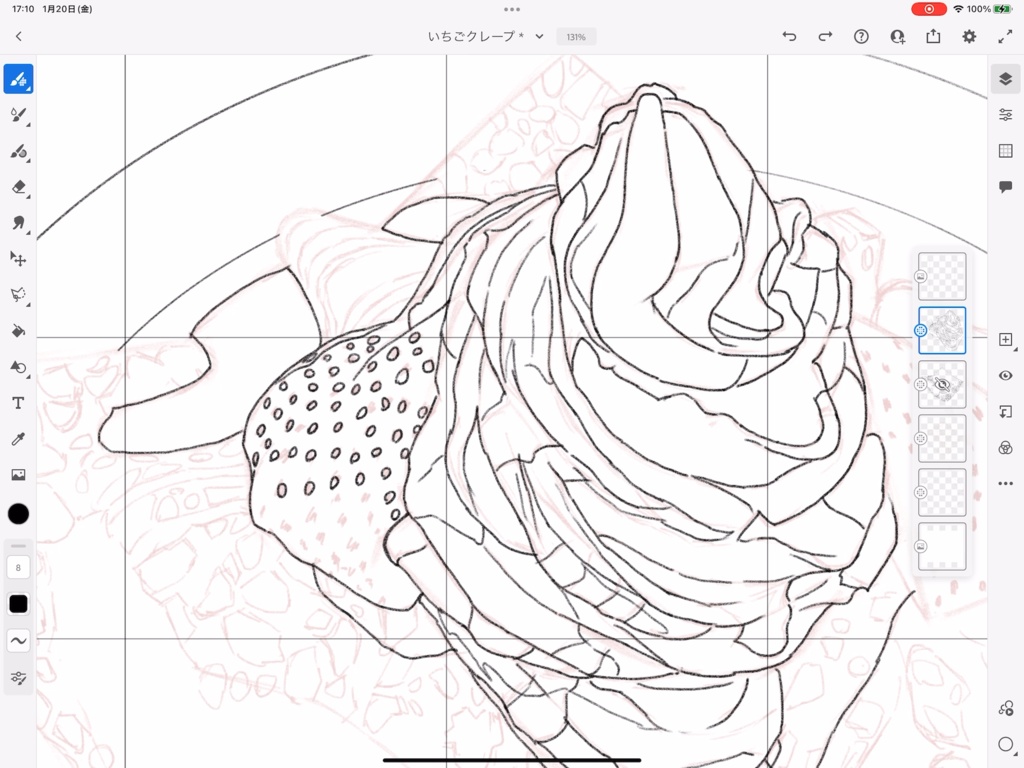Image resolution: width=1024 pixels, height=768 pixels.
Task: Open the Help question mark menu
Action: pos(861,37)
